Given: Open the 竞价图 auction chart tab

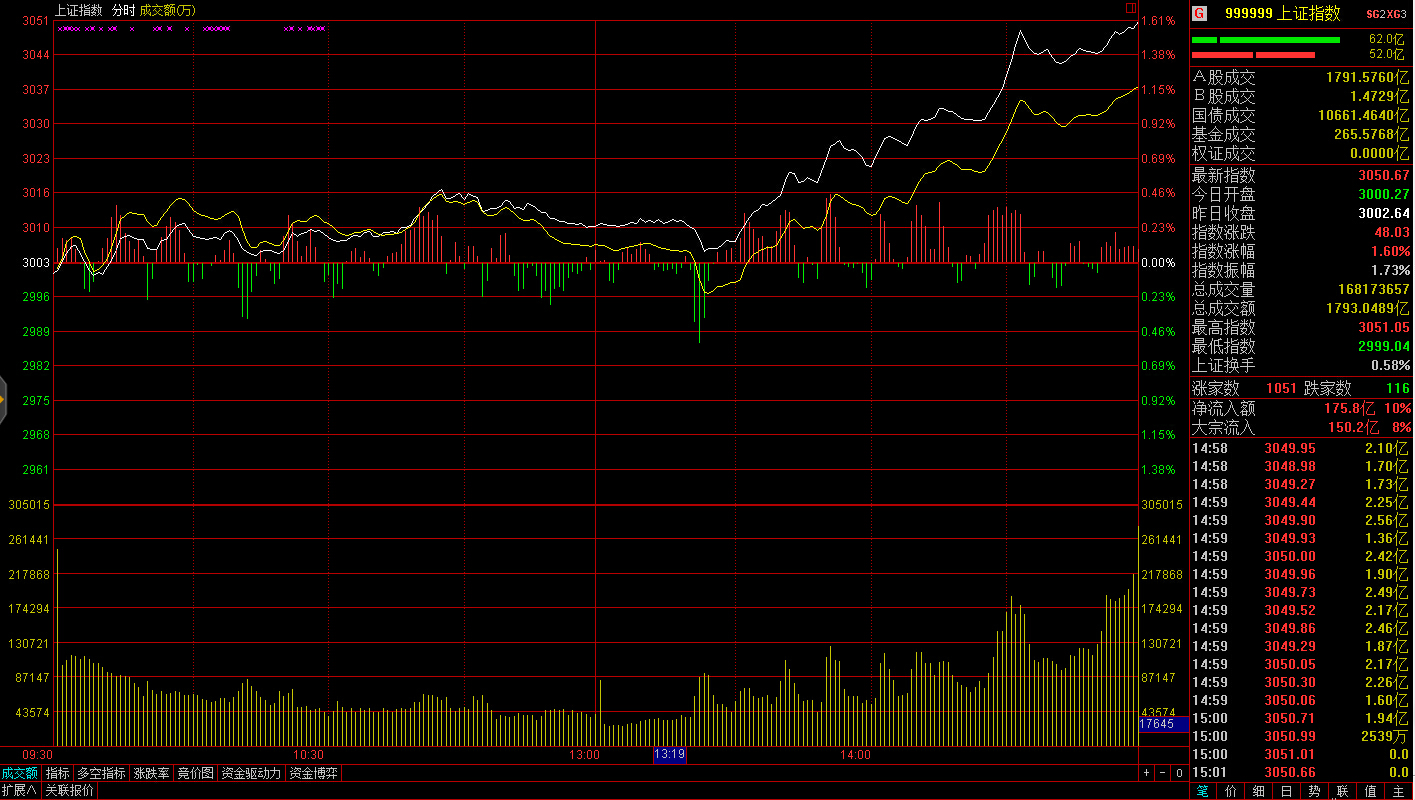Looking at the screenshot, I should (195, 773).
